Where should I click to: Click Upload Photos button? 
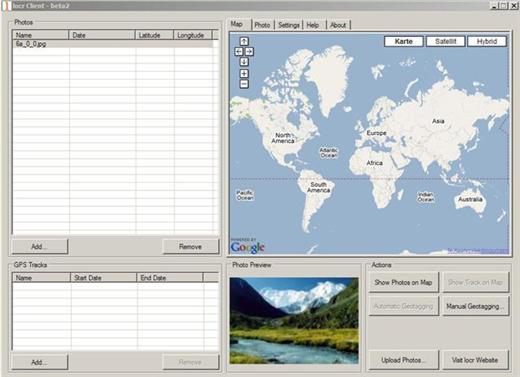coord(403,360)
